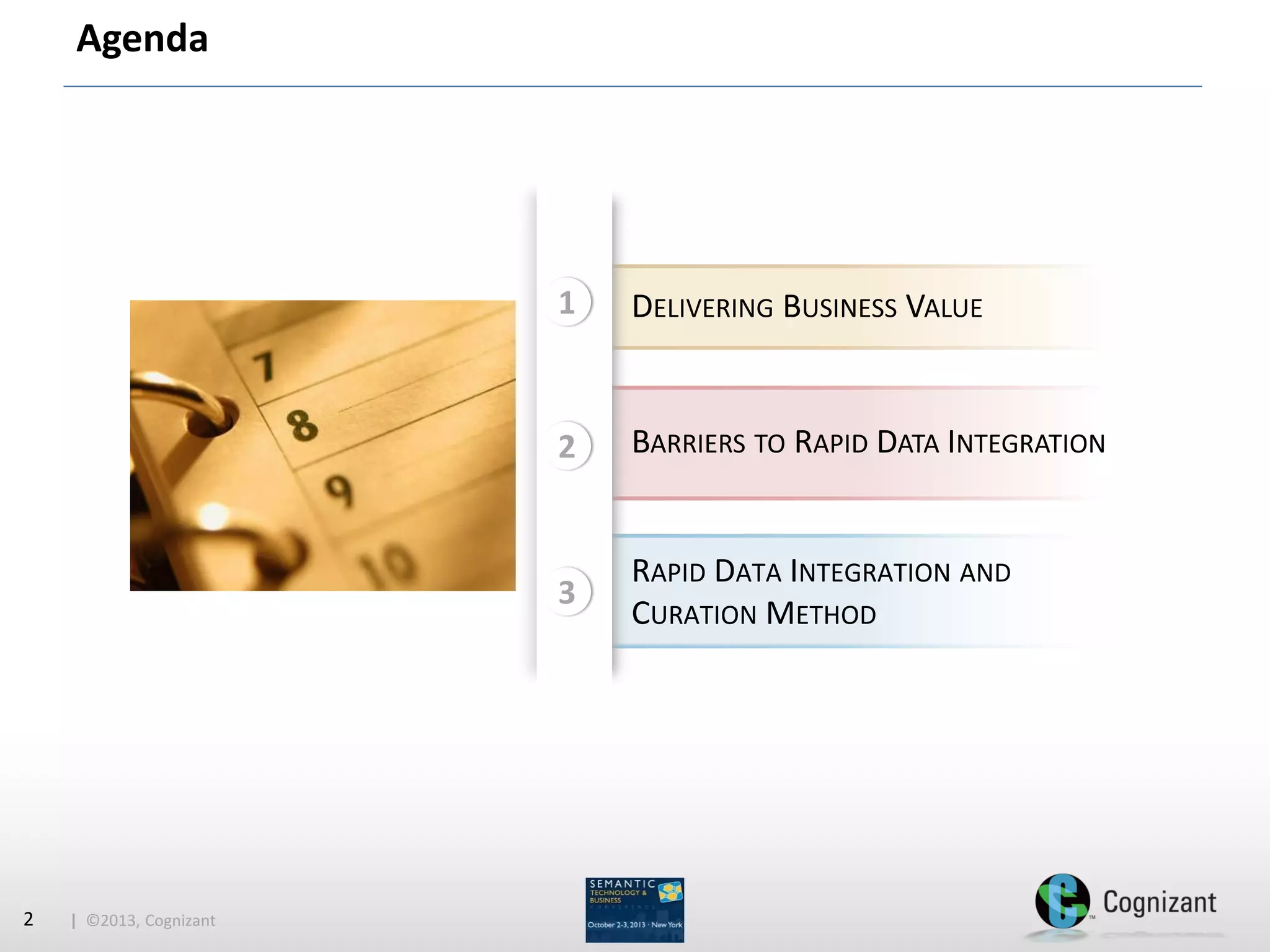Click the blue line under Agenda title
Image resolution: width=1270 pixels, height=952 pixels.
coord(633,86)
